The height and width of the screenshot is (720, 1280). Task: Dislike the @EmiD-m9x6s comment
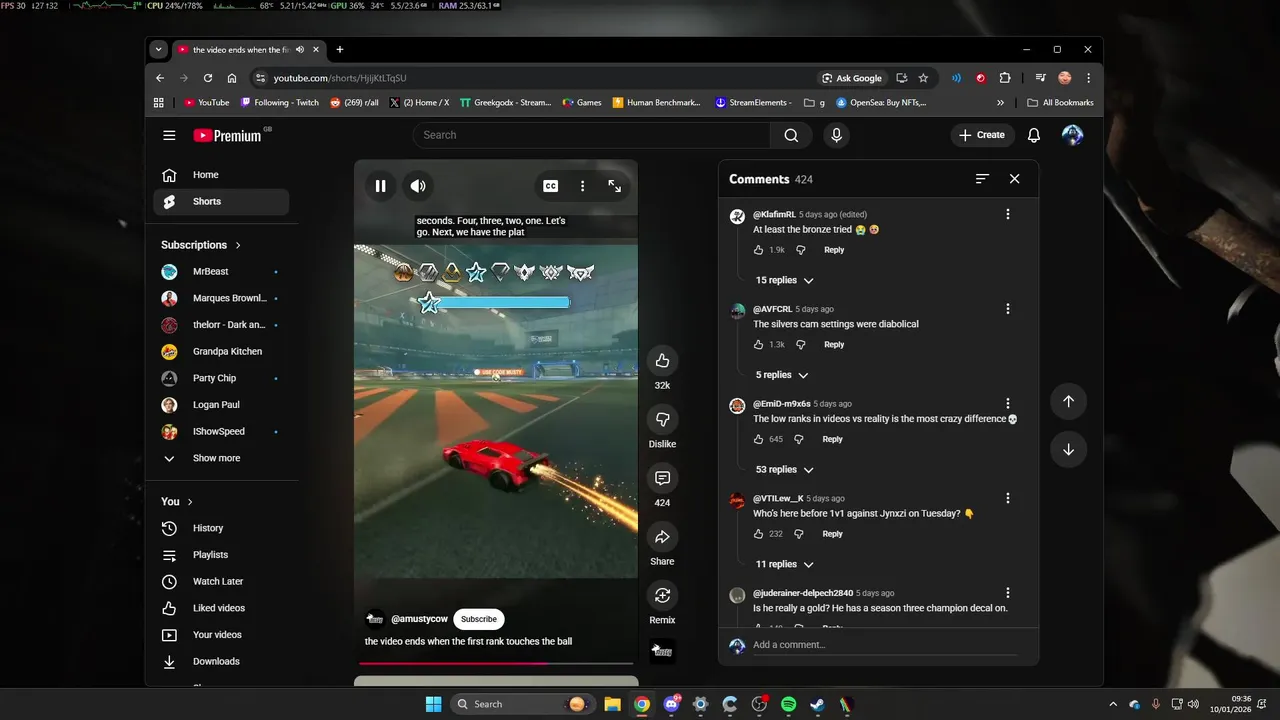click(x=798, y=439)
